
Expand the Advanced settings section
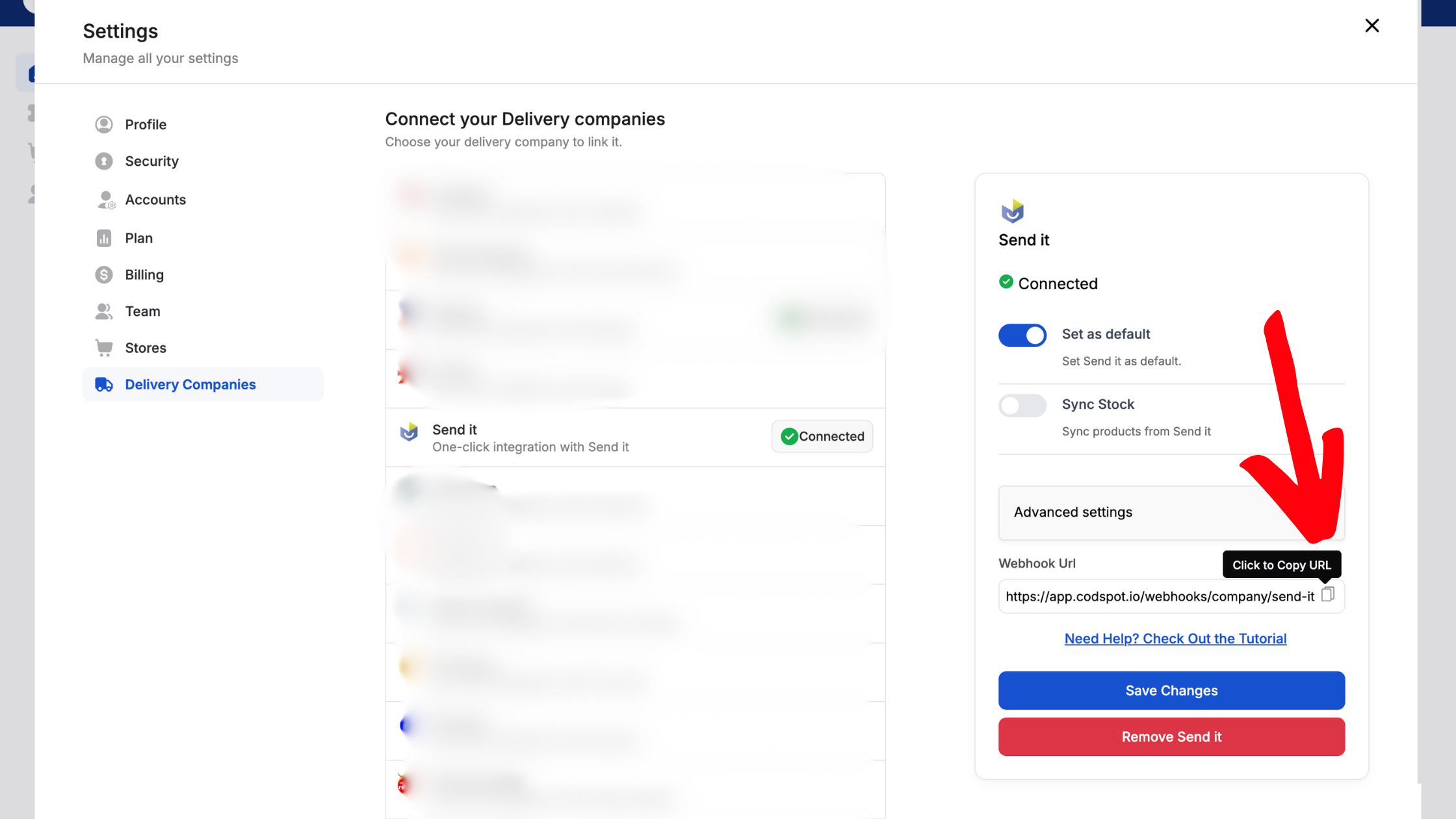(x=1171, y=512)
